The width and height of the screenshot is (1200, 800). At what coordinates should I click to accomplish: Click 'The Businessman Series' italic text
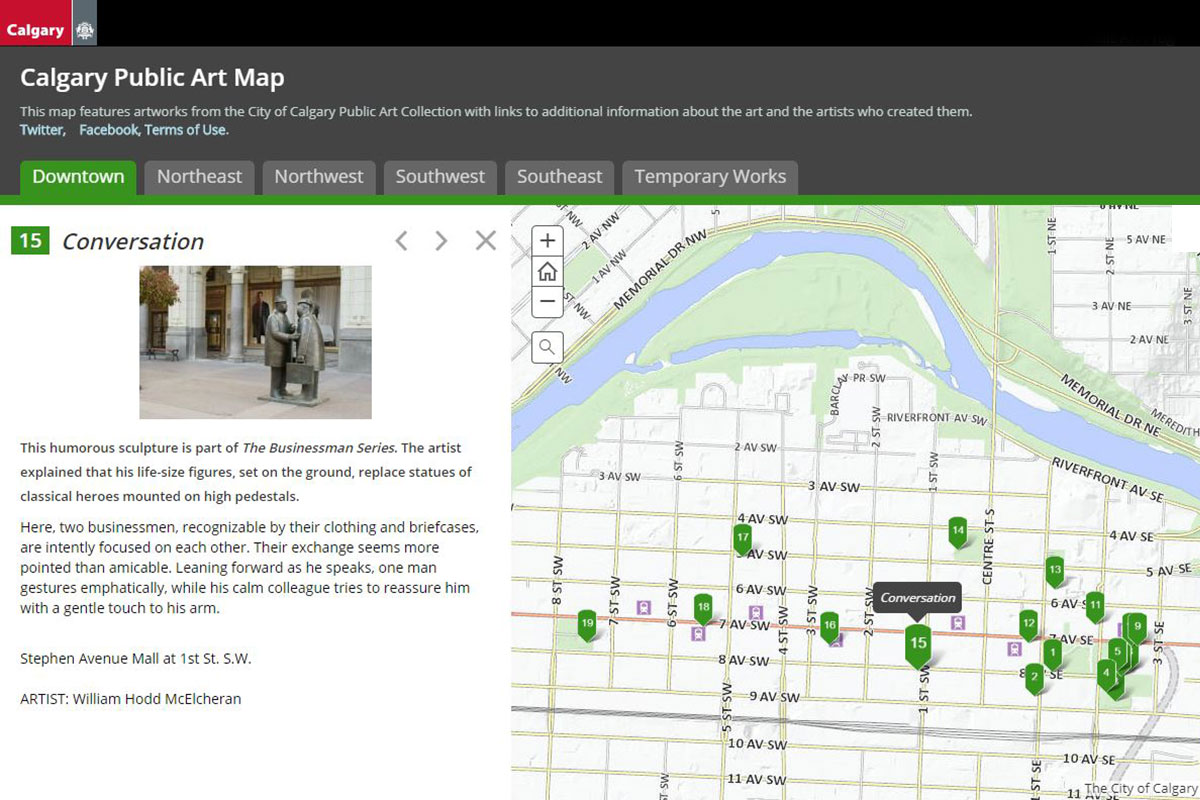pyautogui.click(x=319, y=447)
